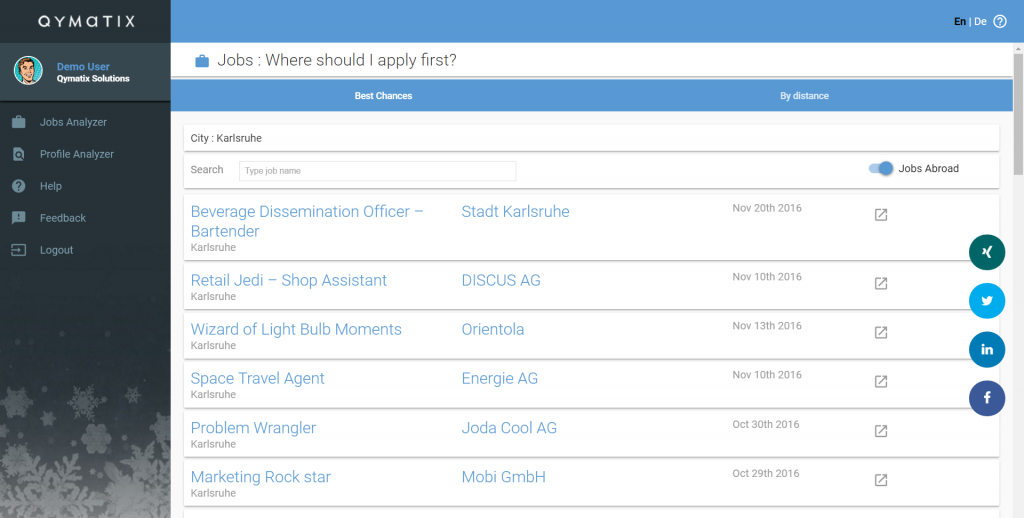Open Help from the sidebar menu

coord(50,186)
